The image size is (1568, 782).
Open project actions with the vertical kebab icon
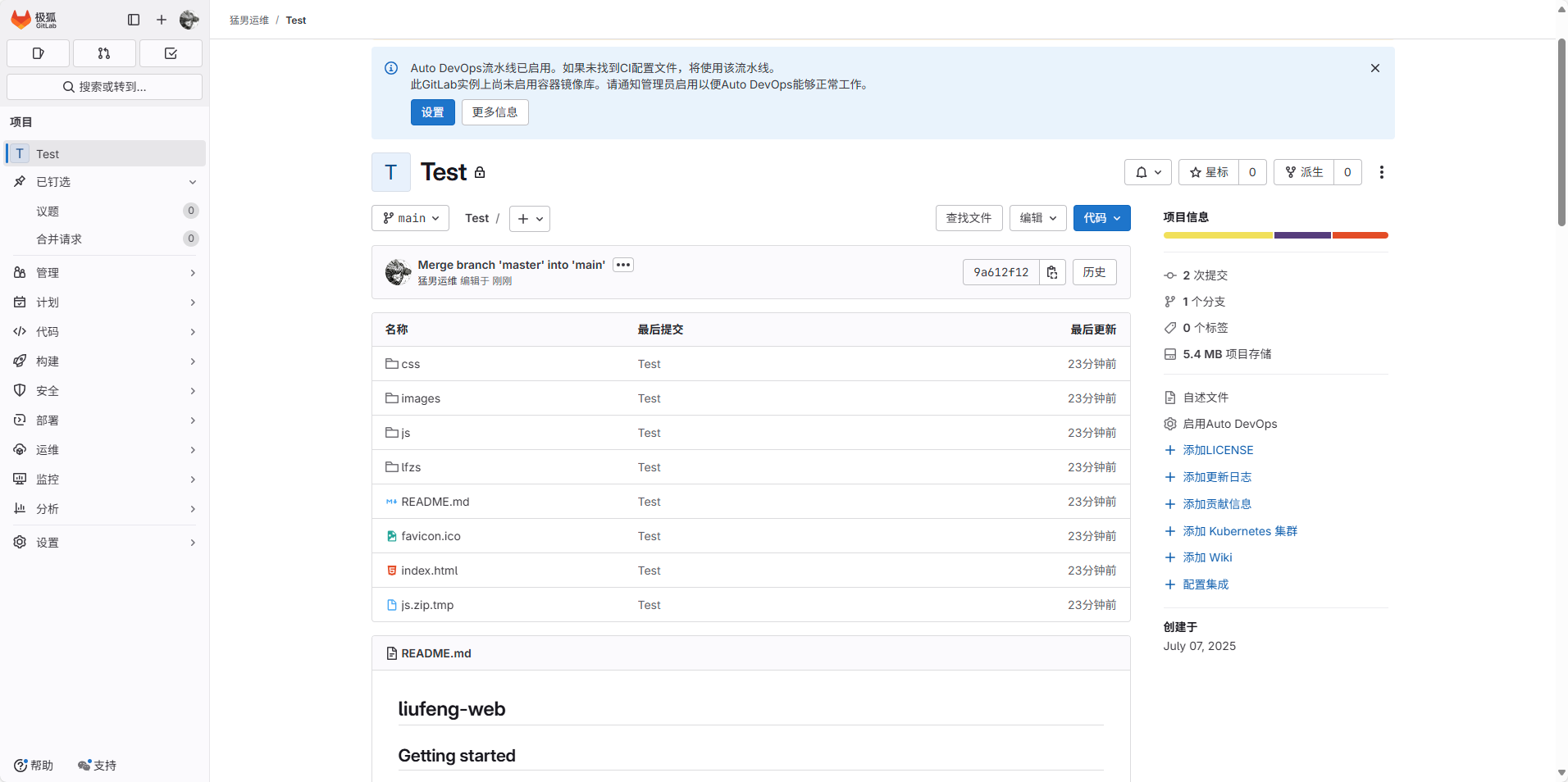point(1382,172)
